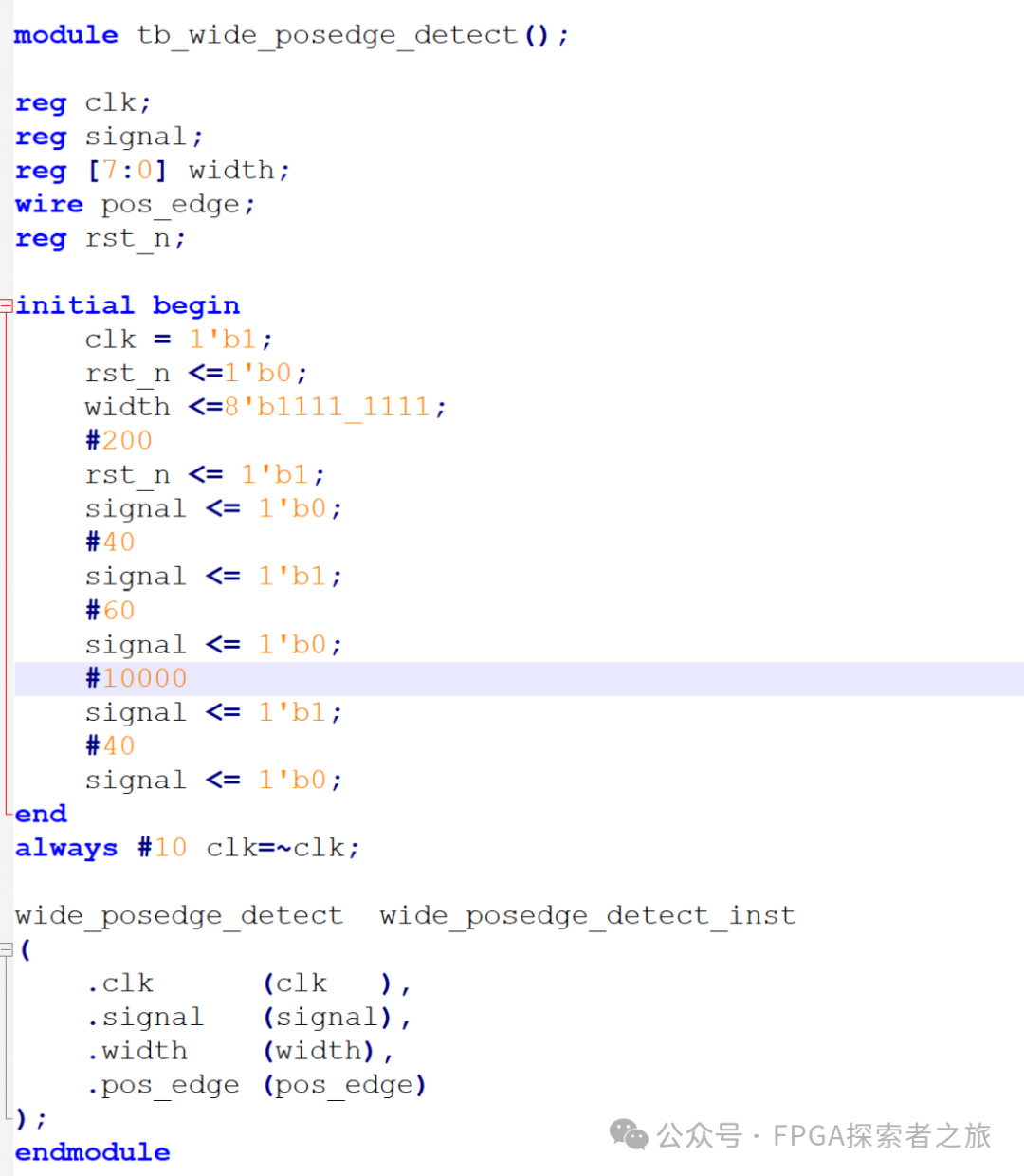Click the end keyword closing initial block
Screen dimensions: 1024x1176
click(41, 814)
